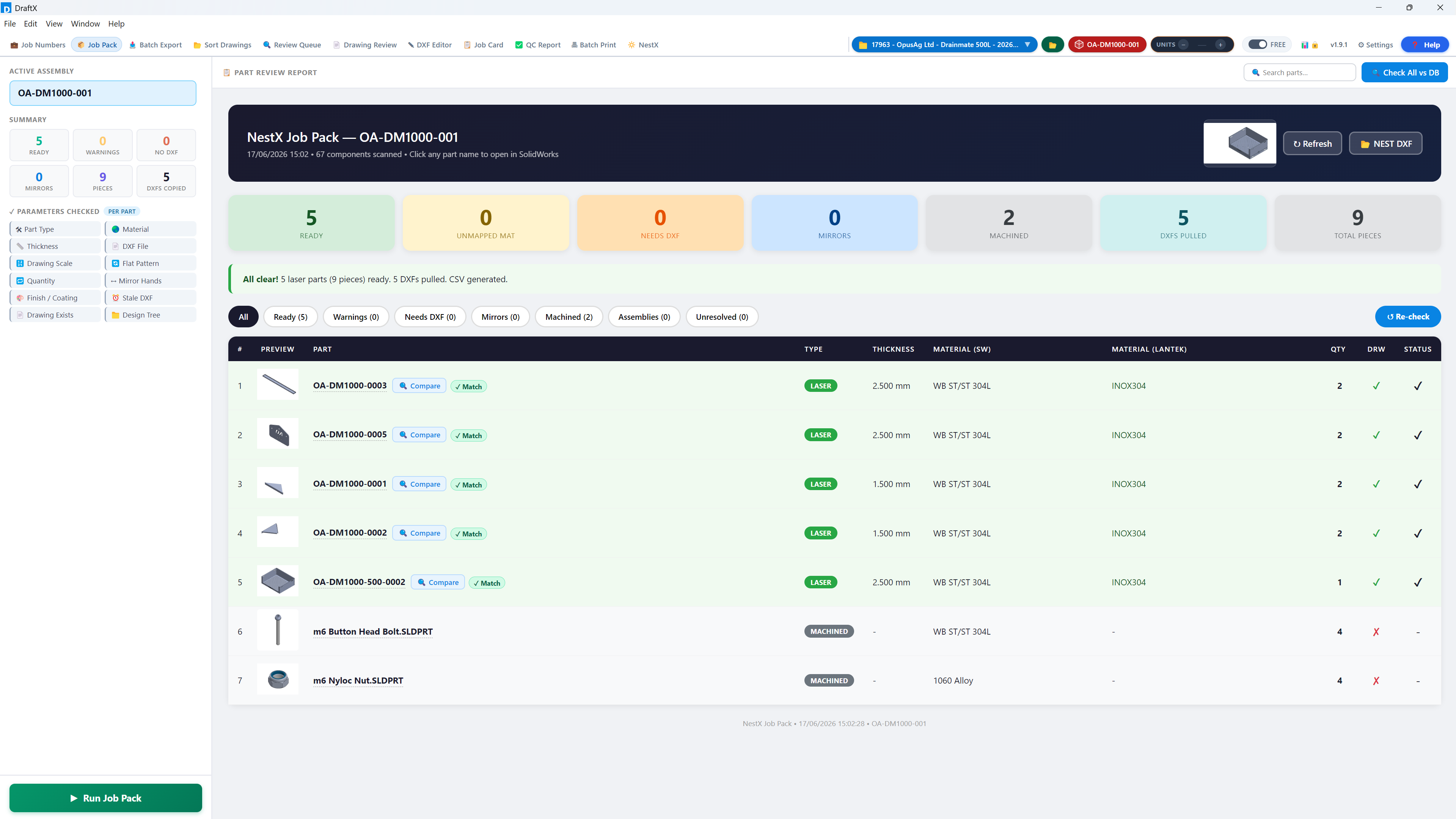
Task: Click the blue Help button
Action: click(x=1425, y=45)
